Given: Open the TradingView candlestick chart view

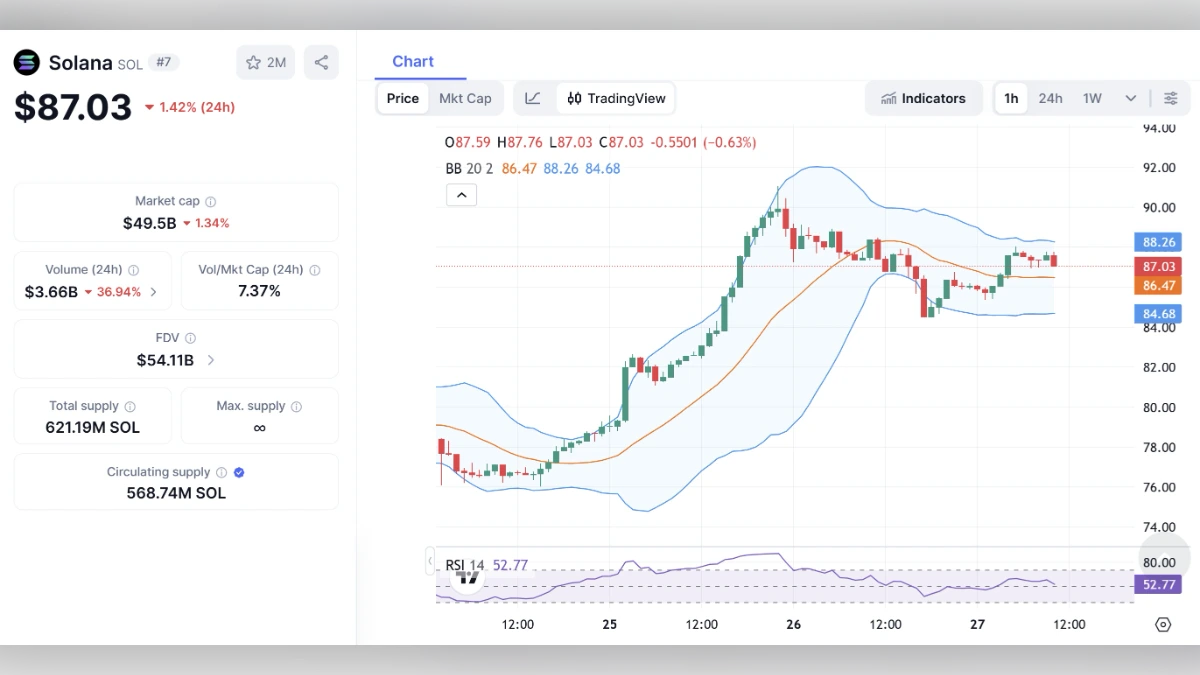Looking at the screenshot, I should tap(615, 98).
